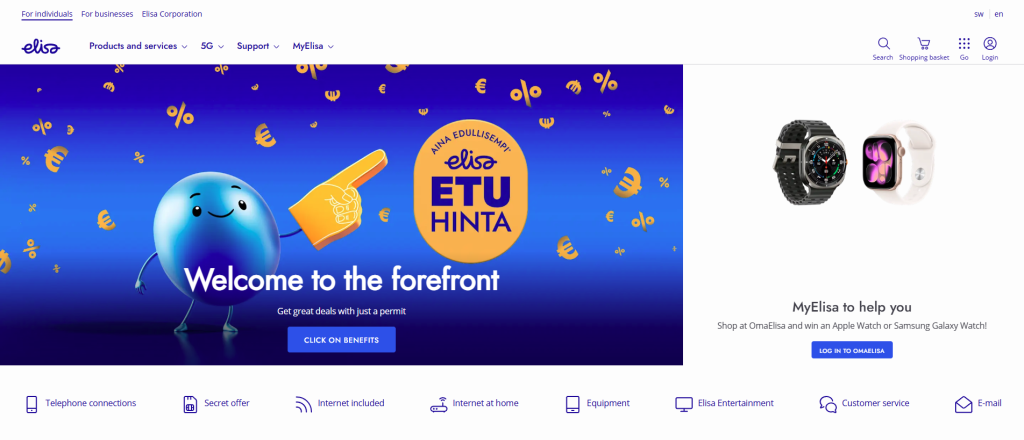Image resolution: width=1024 pixels, height=440 pixels.
Task: Click the Elisa logo
Action: 40,46
